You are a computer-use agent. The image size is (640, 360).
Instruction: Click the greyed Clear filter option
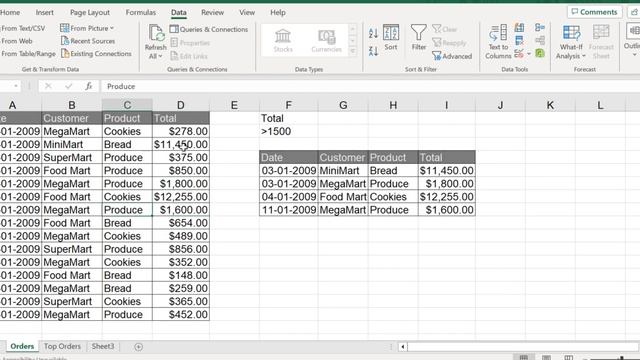coord(444,29)
